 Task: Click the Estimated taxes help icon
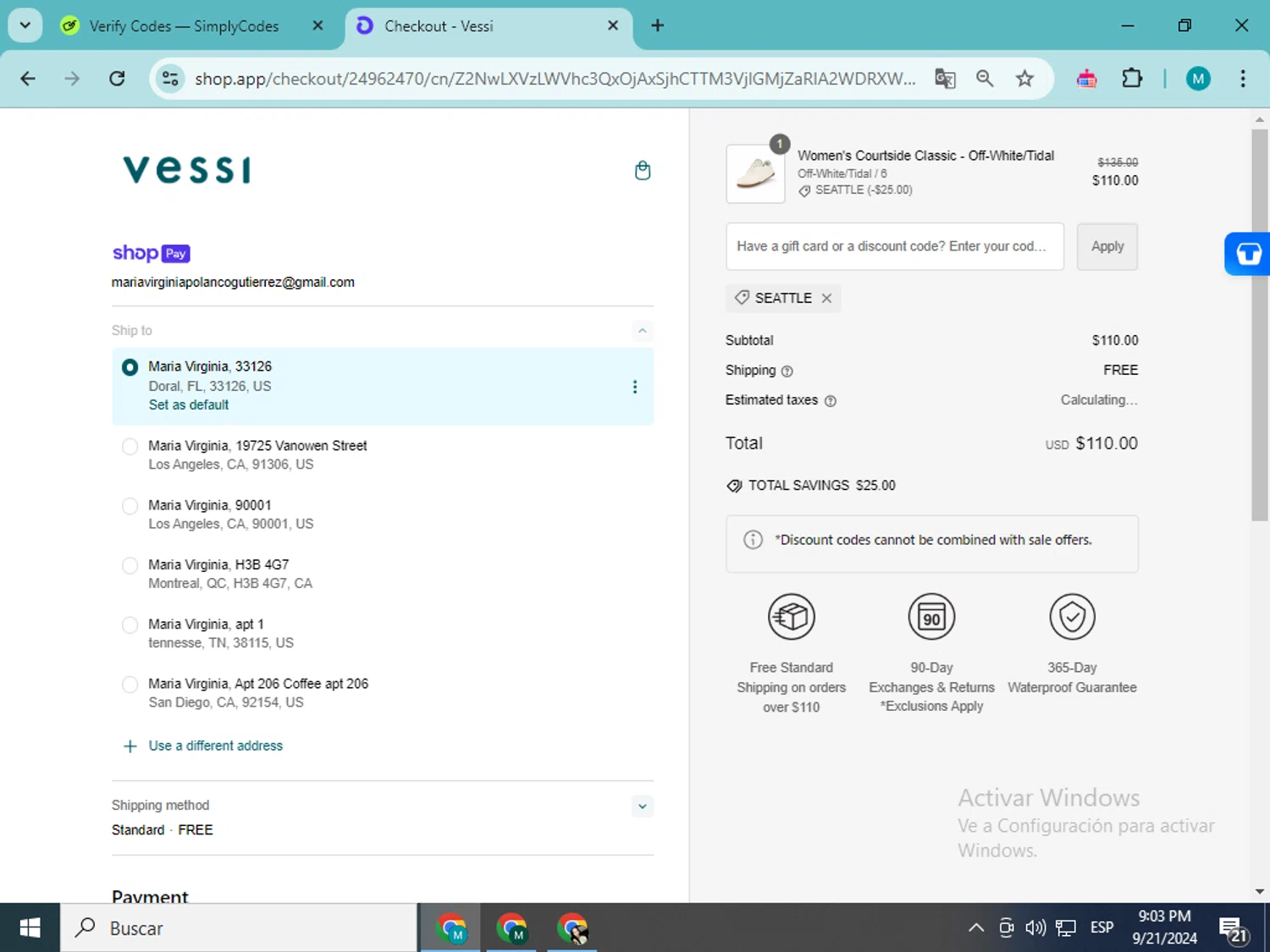830,401
